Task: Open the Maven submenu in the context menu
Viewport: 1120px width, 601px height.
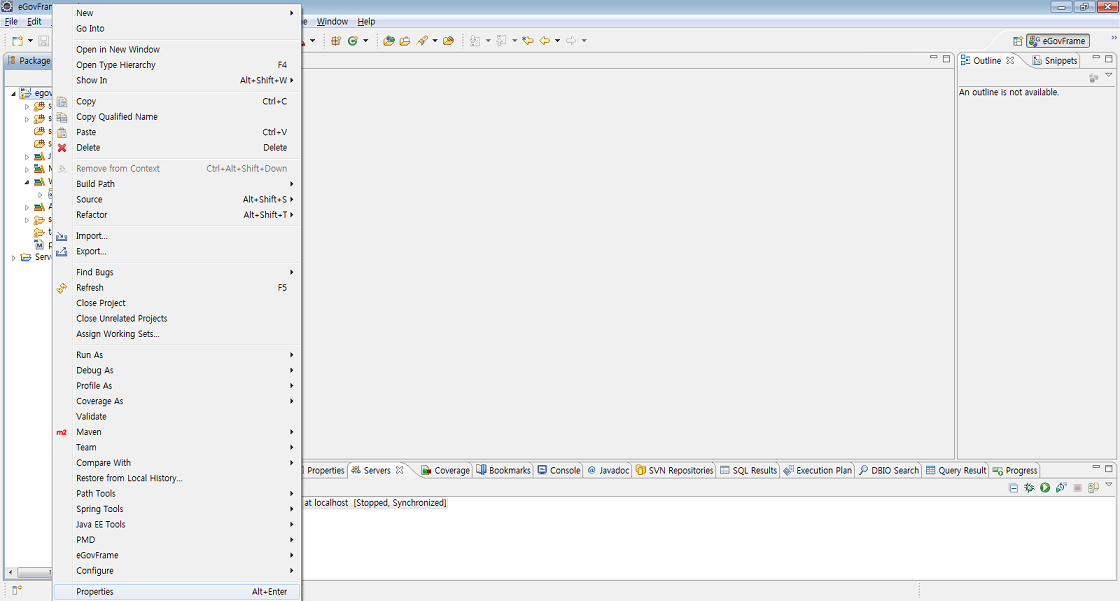Action: pos(89,432)
